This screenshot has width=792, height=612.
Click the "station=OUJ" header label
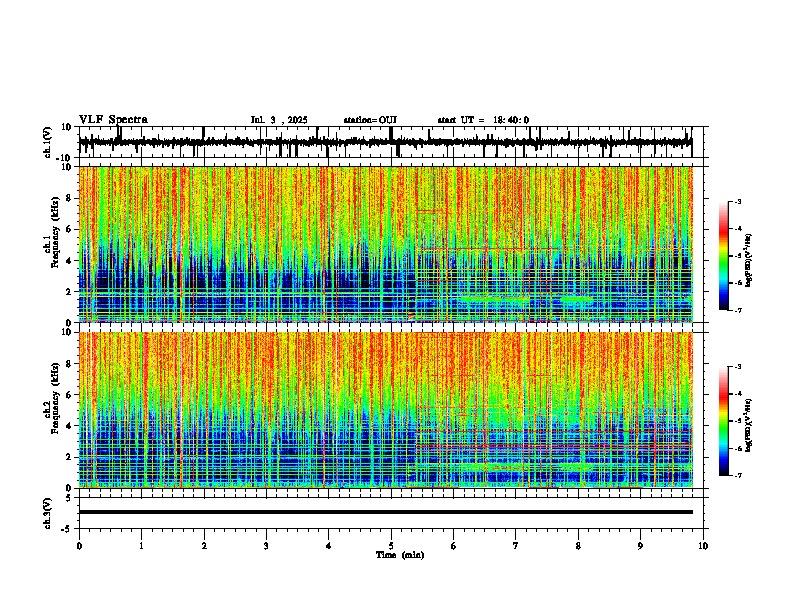[x=370, y=120]
